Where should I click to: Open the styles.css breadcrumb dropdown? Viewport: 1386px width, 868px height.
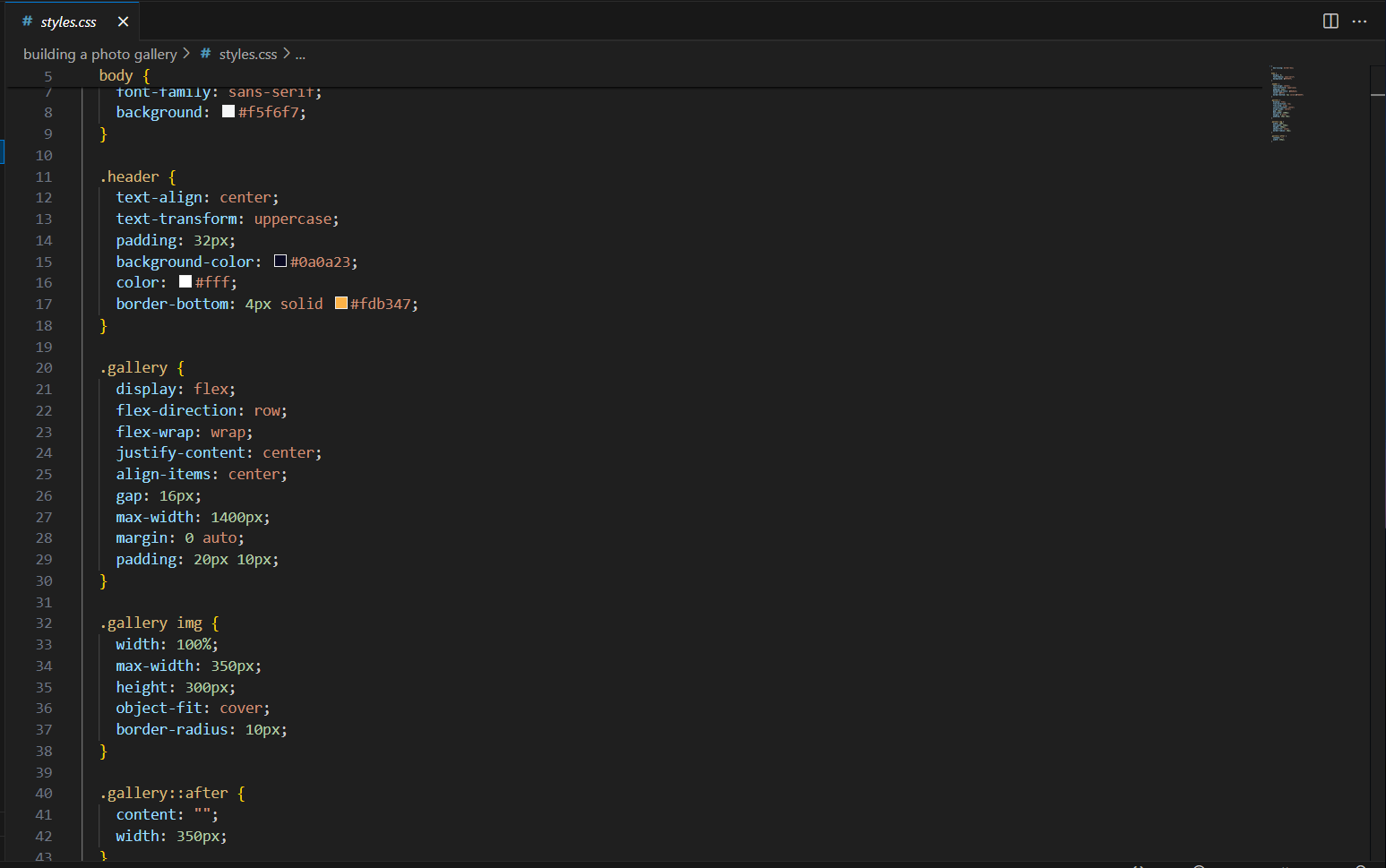[x=248, y=54]
